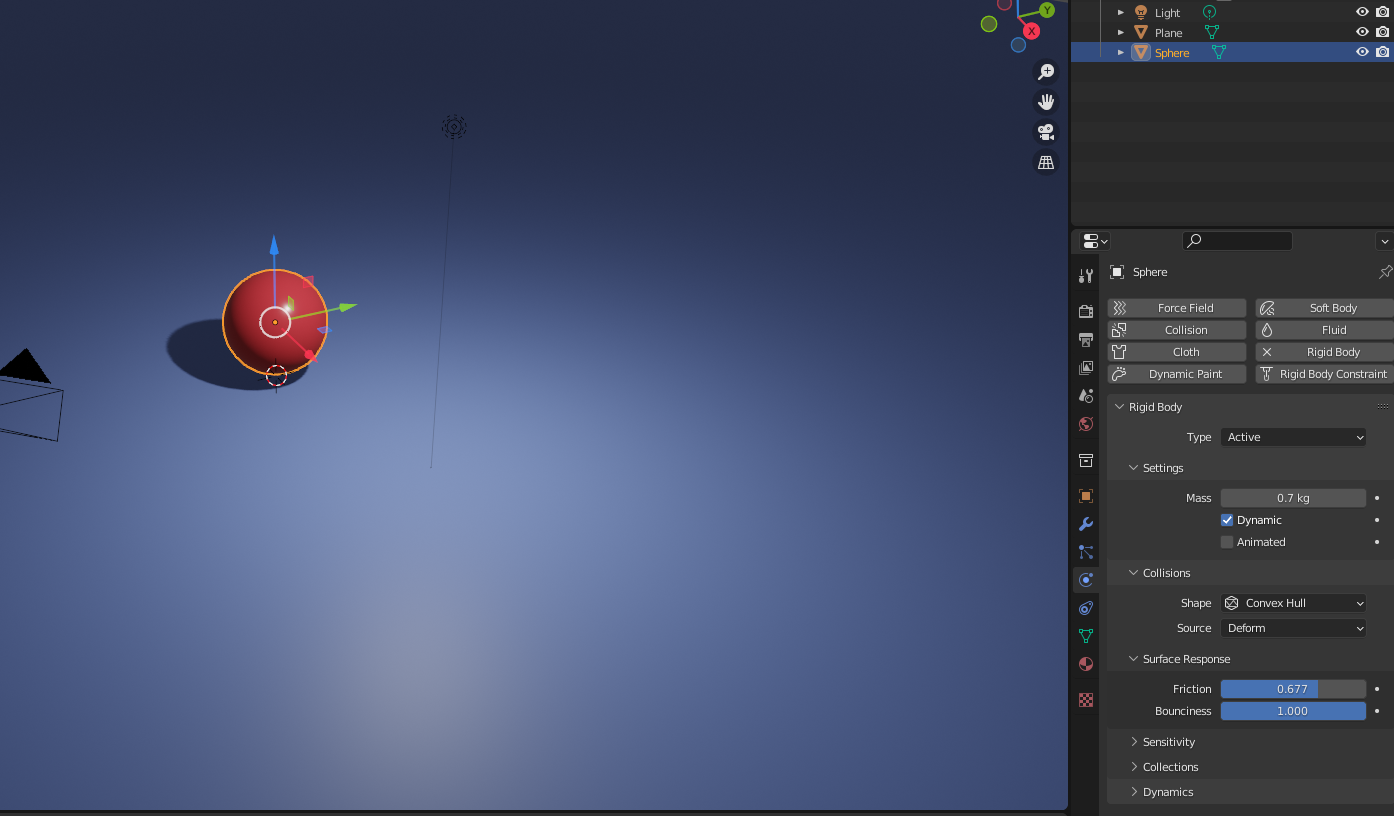Switch perspective/orthographic with the grid icon

[1046, 162]
